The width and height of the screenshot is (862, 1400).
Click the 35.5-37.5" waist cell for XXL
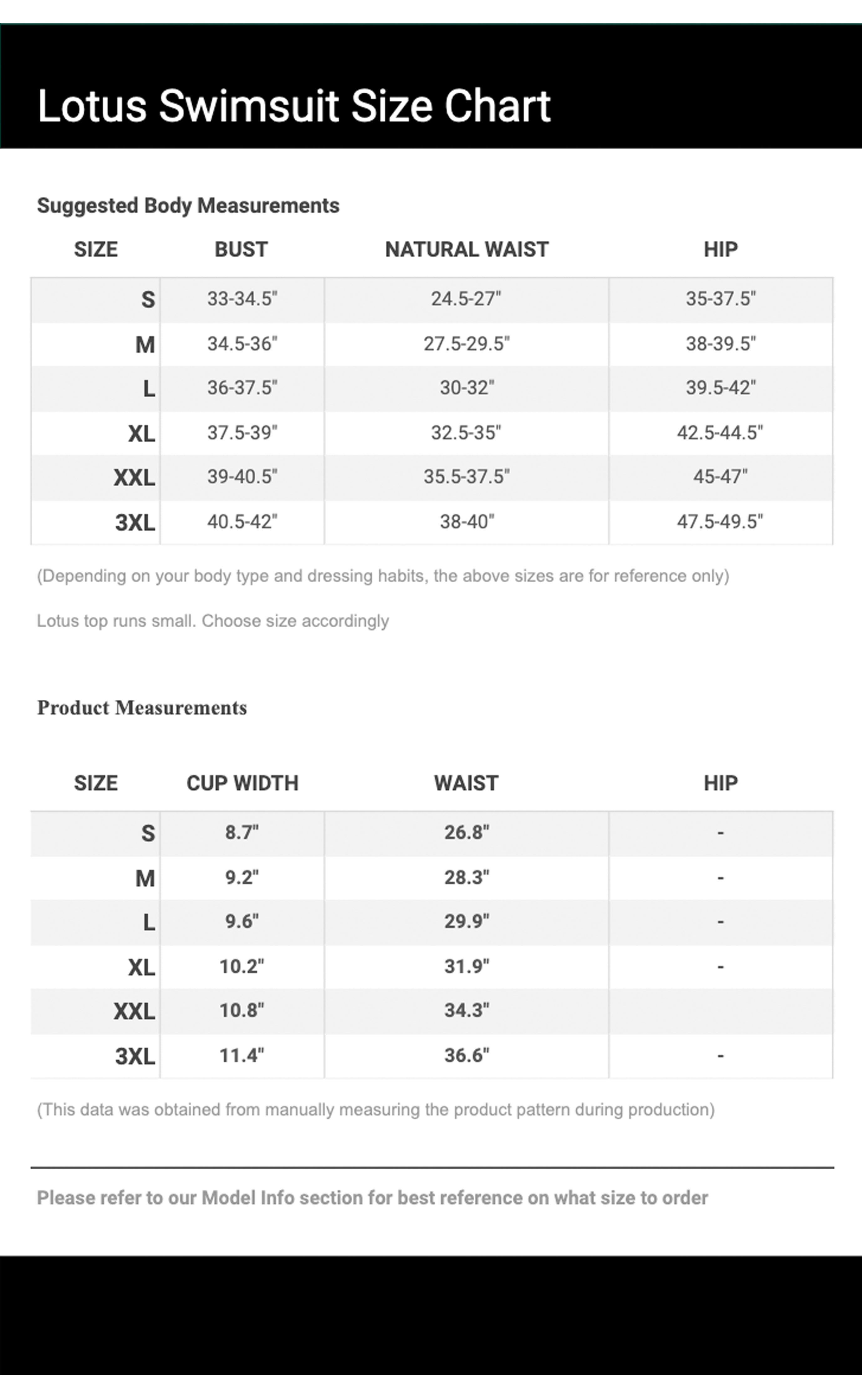click(x=466, y=477)
